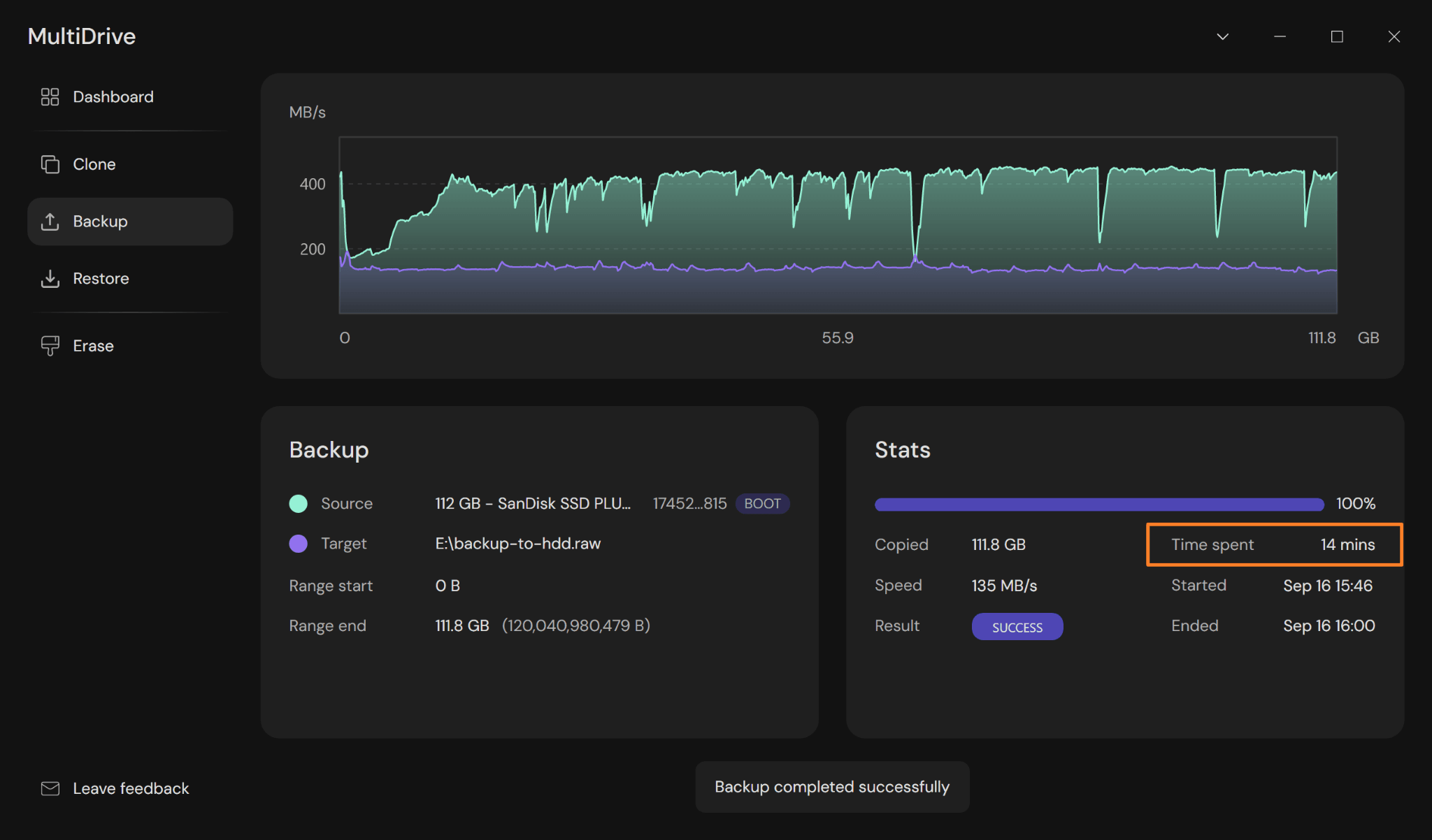Open the Erase section
Image resolution: width=1432 pixels, height=840 pixels.
click(x=130, y=346)
